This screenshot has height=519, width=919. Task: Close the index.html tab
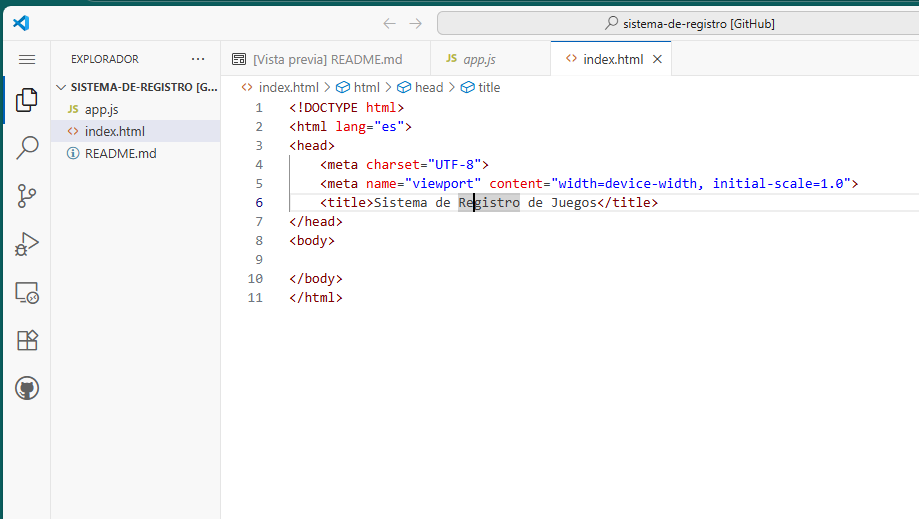coord(658,59)
